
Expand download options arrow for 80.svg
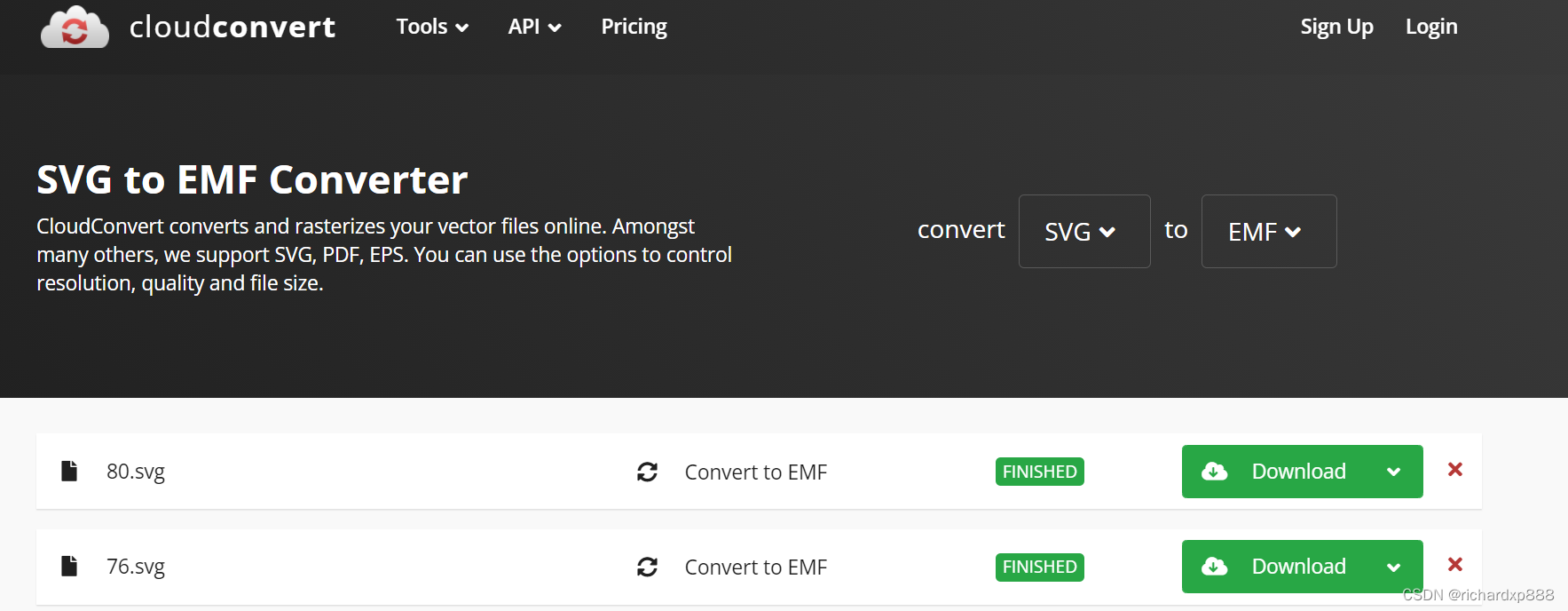(1394, 472)
